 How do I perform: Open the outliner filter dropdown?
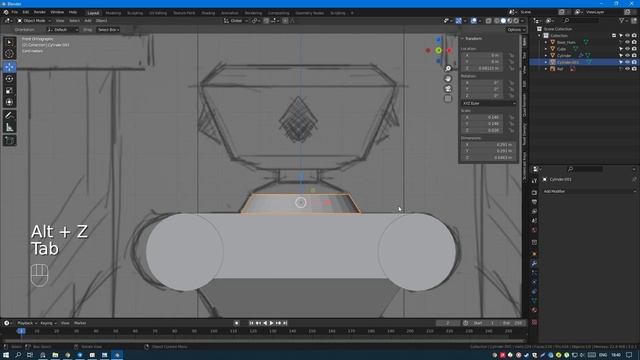click(x=623, y=20)
